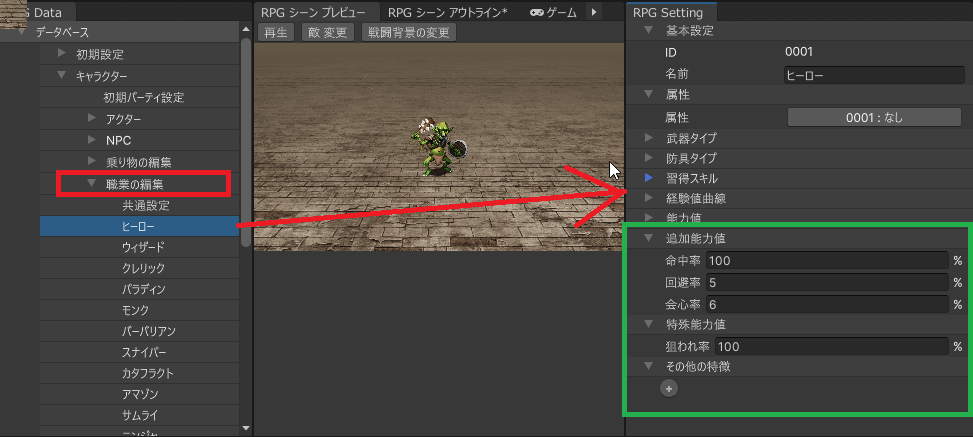The height and width of the screenshot is (437, 973).
Task: Expand the 武器タイプ section
Action: (648, 137)
